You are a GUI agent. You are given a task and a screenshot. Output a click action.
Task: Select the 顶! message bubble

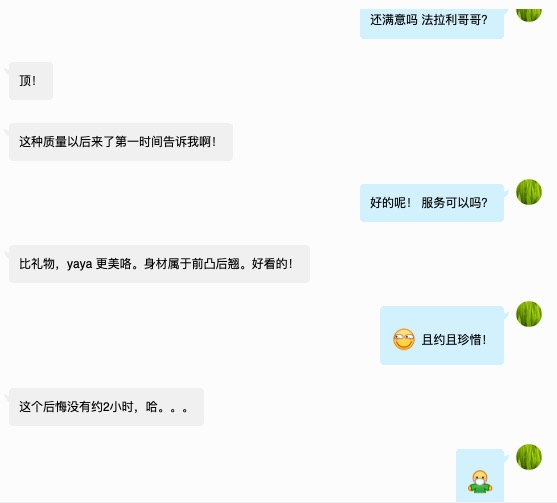point(31,81)
